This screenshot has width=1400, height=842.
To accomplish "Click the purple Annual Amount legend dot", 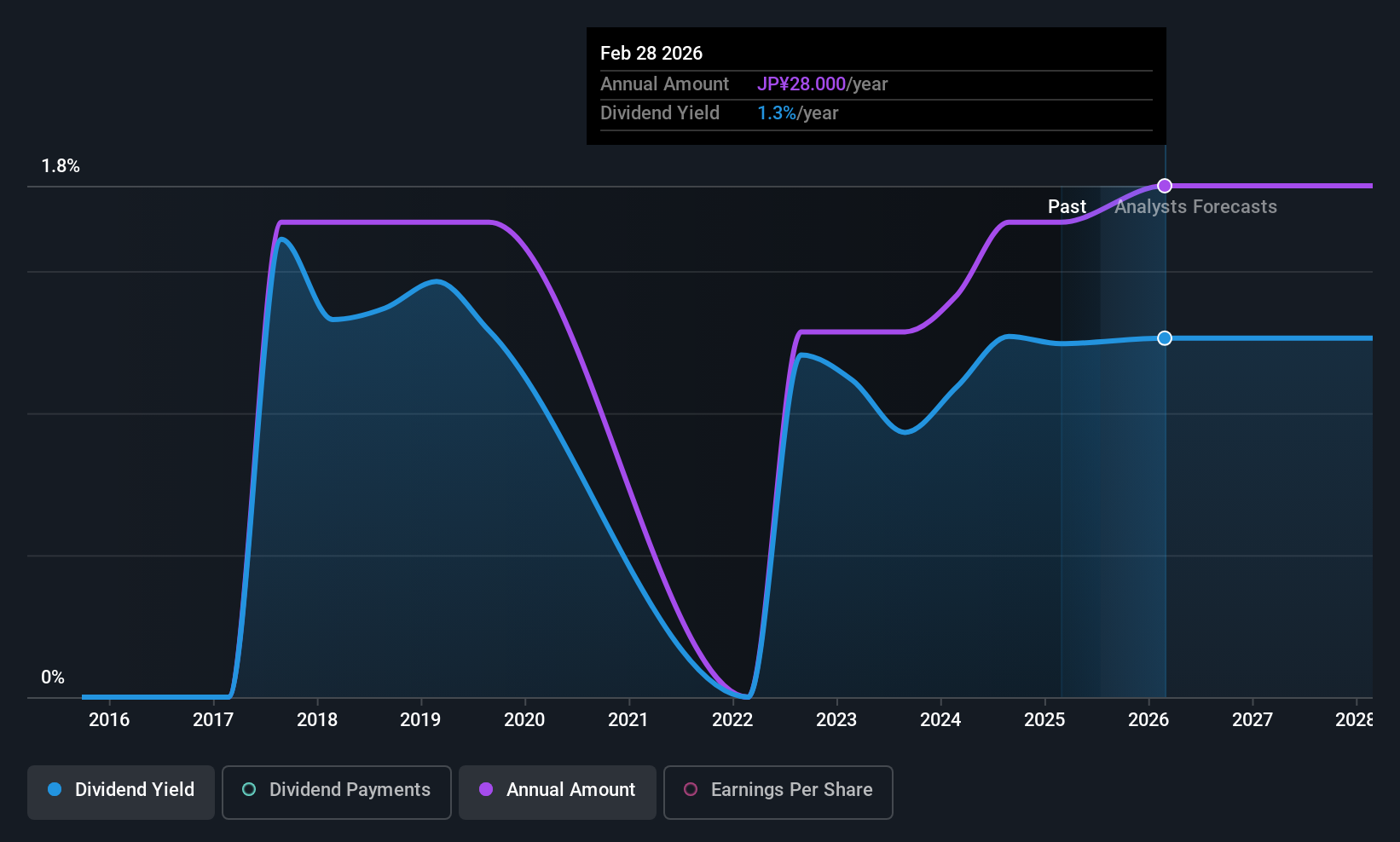I will click(x=486, y=789).
